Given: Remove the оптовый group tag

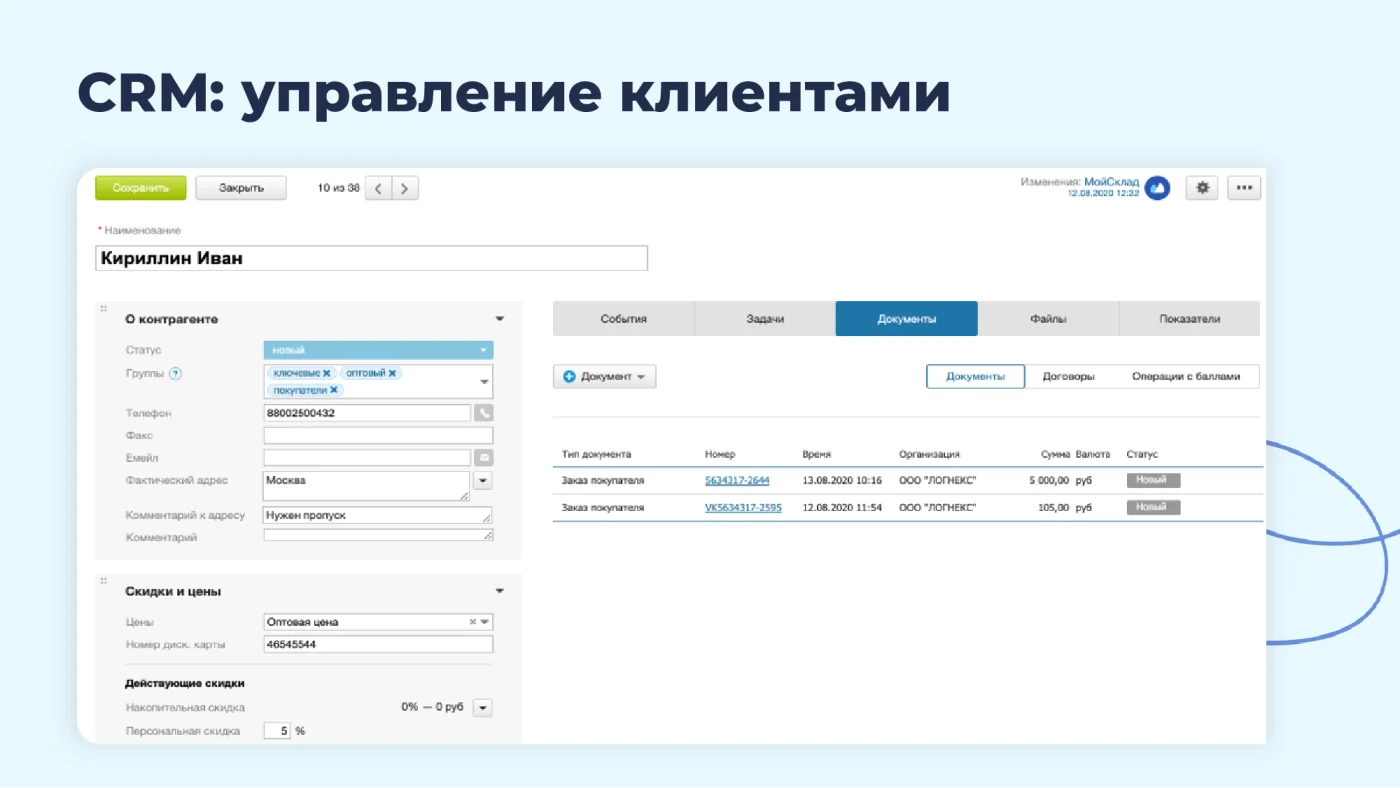Looking at the screenshot, I should coord(392,373).
